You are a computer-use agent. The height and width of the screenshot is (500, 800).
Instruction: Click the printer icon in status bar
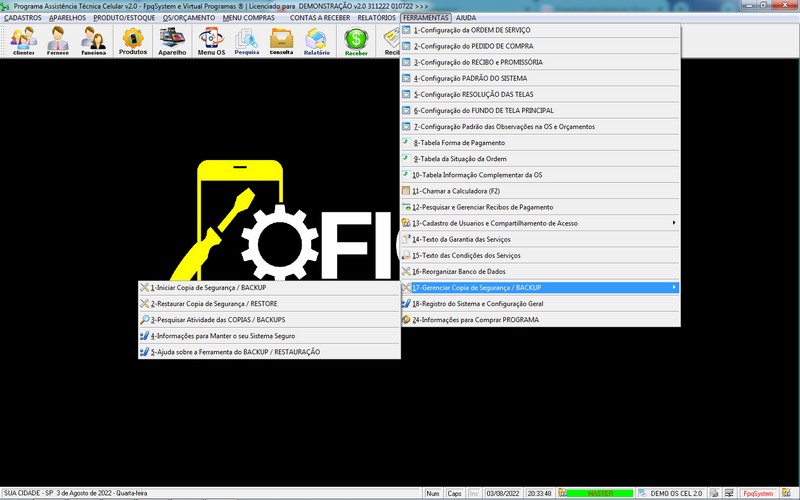(714, 493)
